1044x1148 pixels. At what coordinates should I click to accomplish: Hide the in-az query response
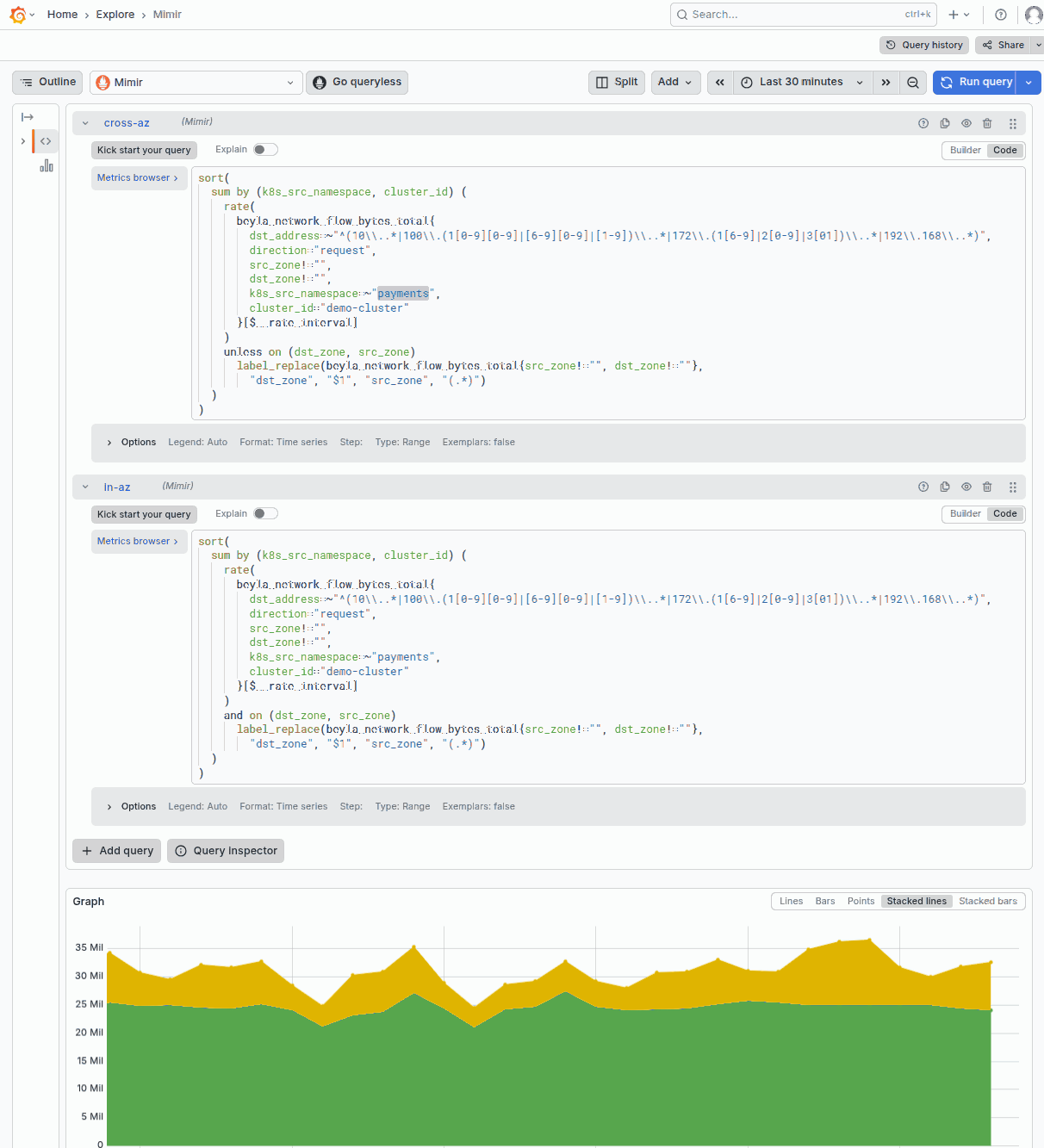coord(966,487)
